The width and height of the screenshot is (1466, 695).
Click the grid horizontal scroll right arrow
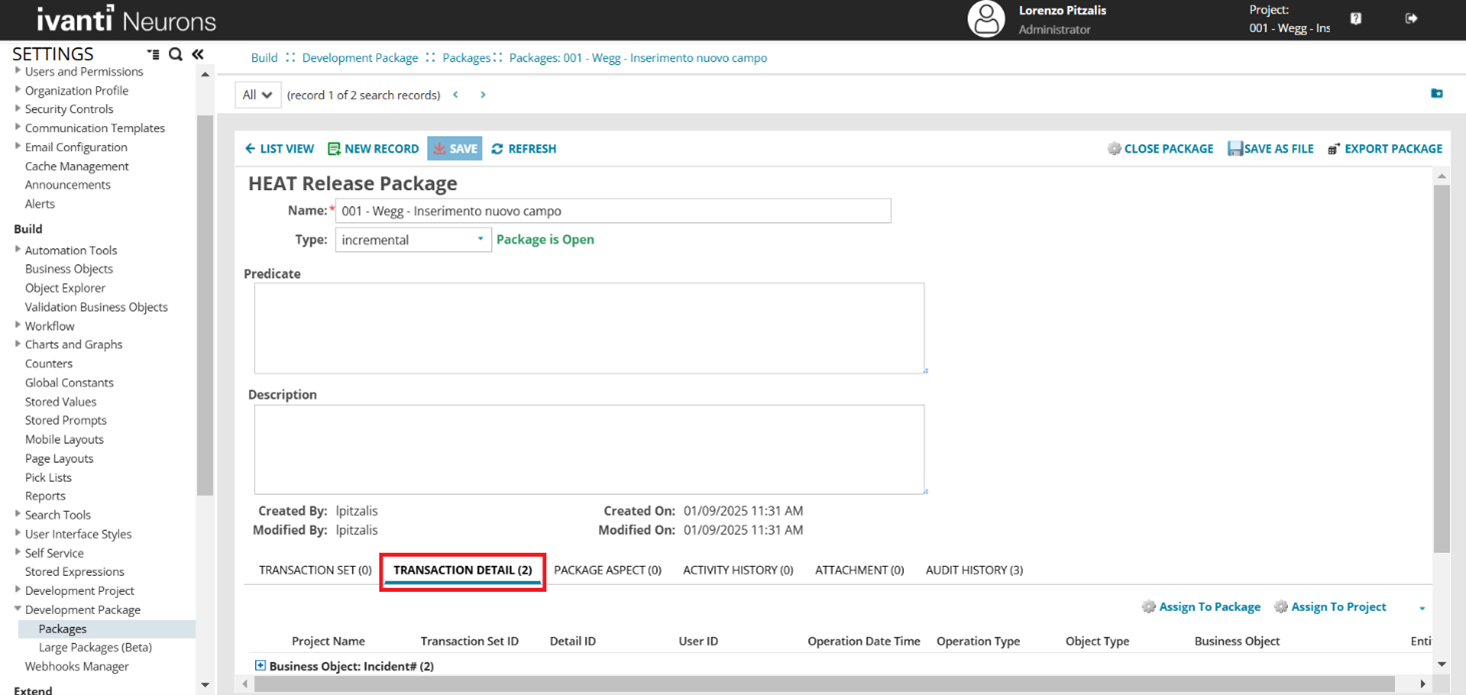tap(1422, 684)
